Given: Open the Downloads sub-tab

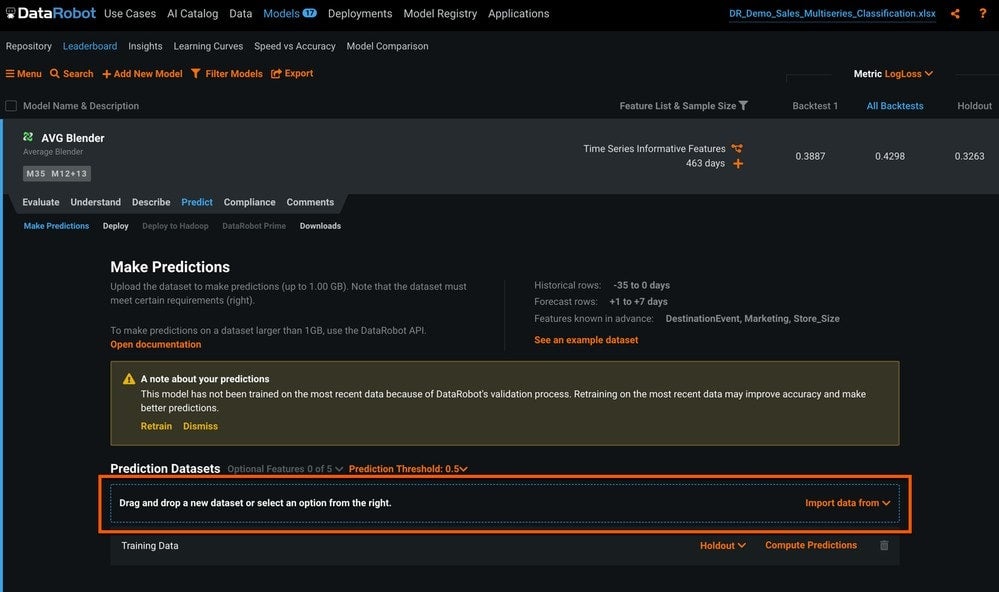Looking at the screenshot, I should pos(320,226).
